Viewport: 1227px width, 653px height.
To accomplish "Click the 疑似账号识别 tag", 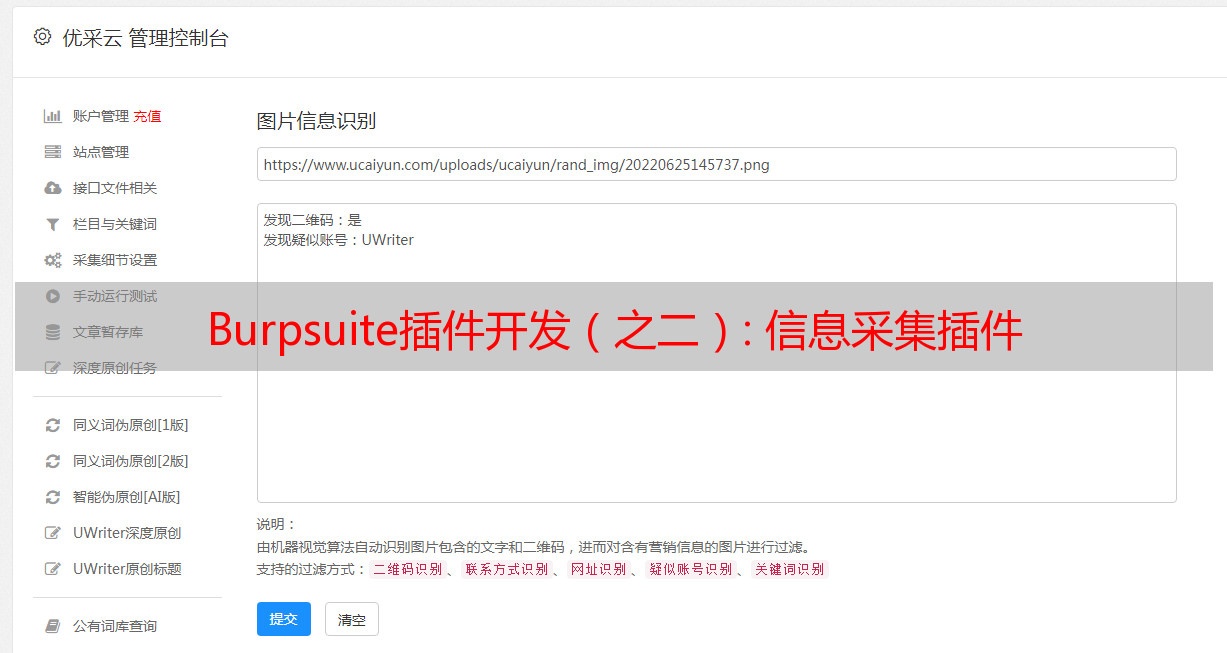I will pyautogui.click(x=691, y=569).
